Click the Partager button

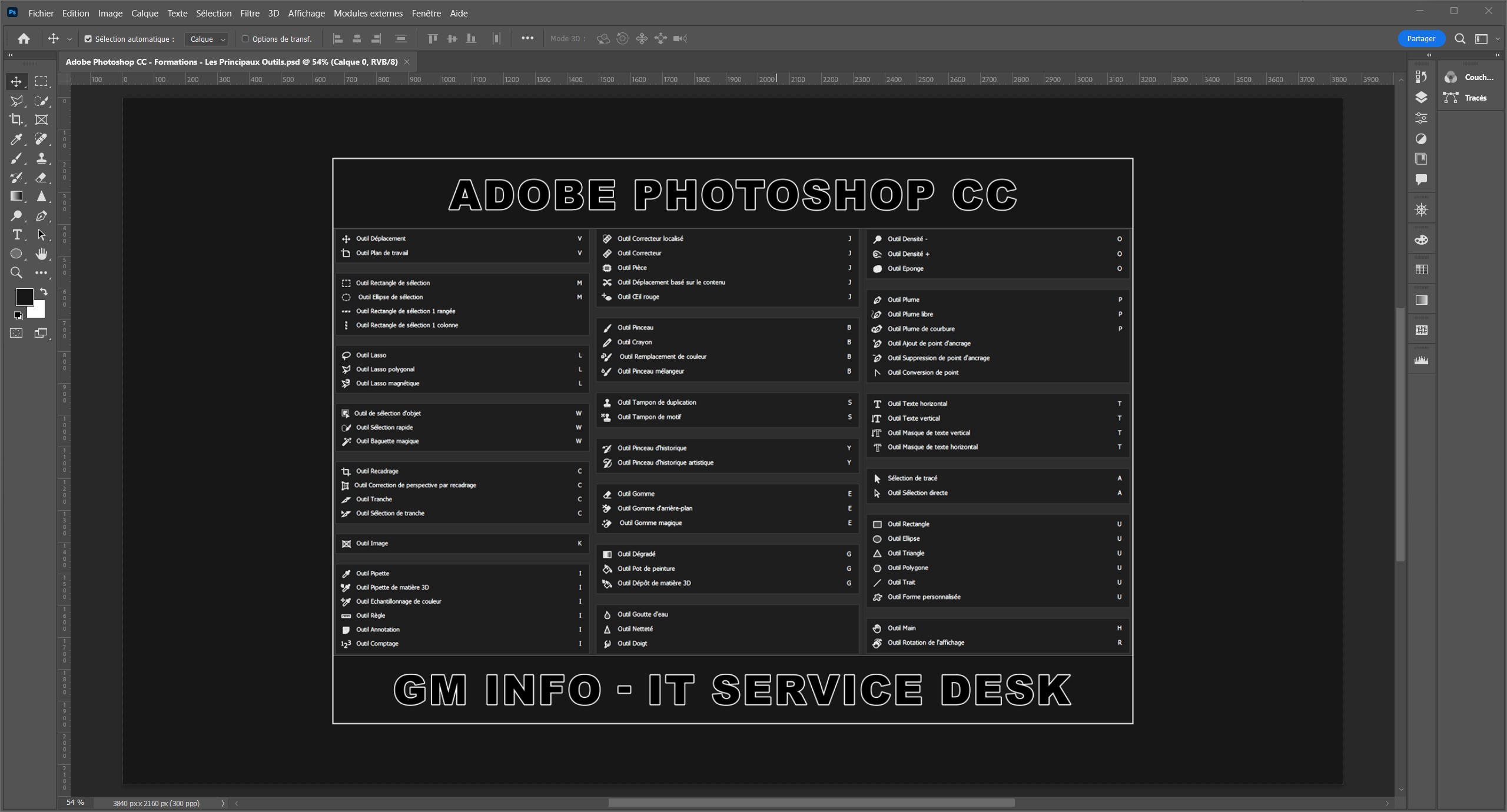[x=1420, y=39]
